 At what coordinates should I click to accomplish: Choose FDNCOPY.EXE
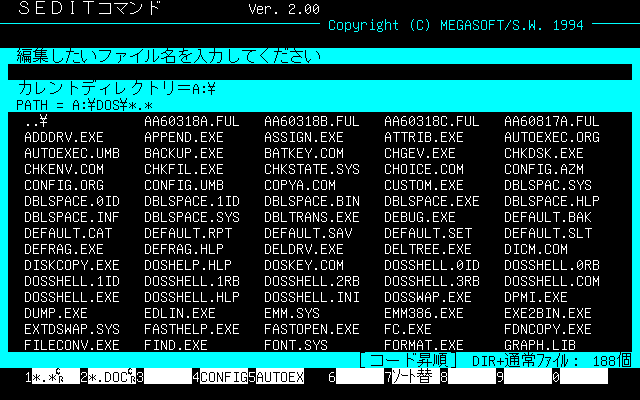click(x=548, y=329)
